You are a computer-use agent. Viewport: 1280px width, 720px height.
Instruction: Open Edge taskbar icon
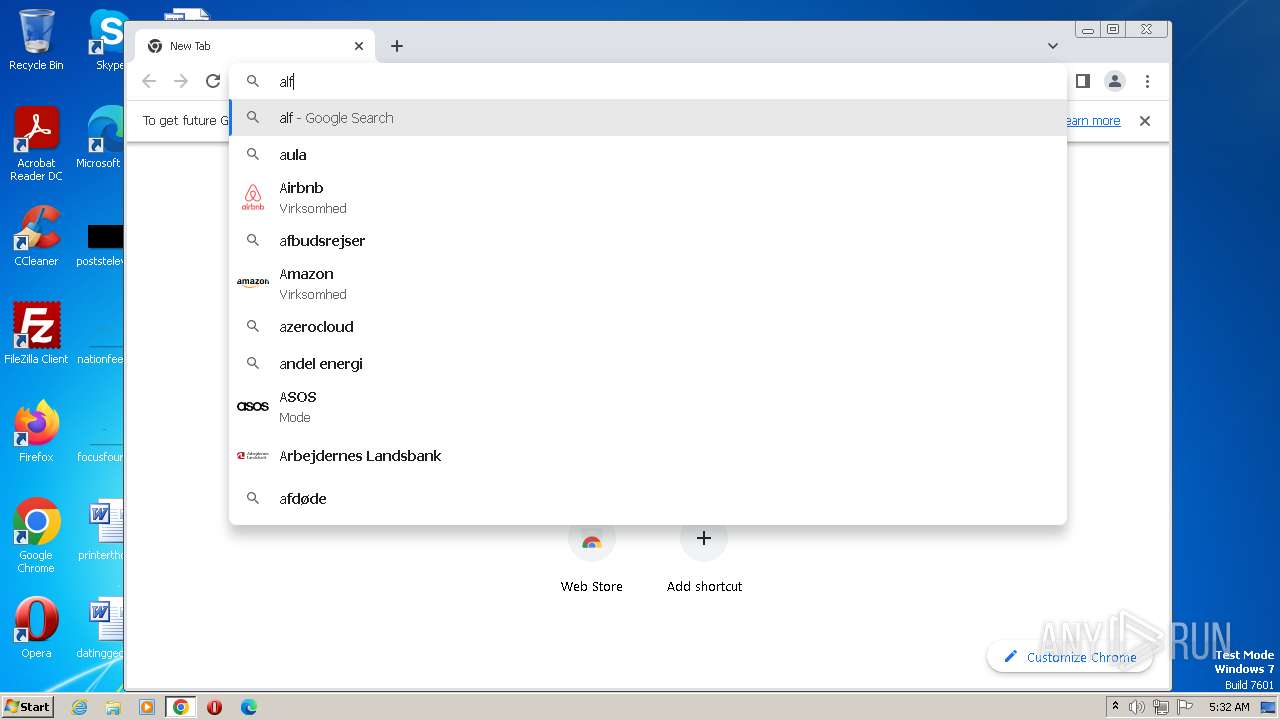[248, 707]
